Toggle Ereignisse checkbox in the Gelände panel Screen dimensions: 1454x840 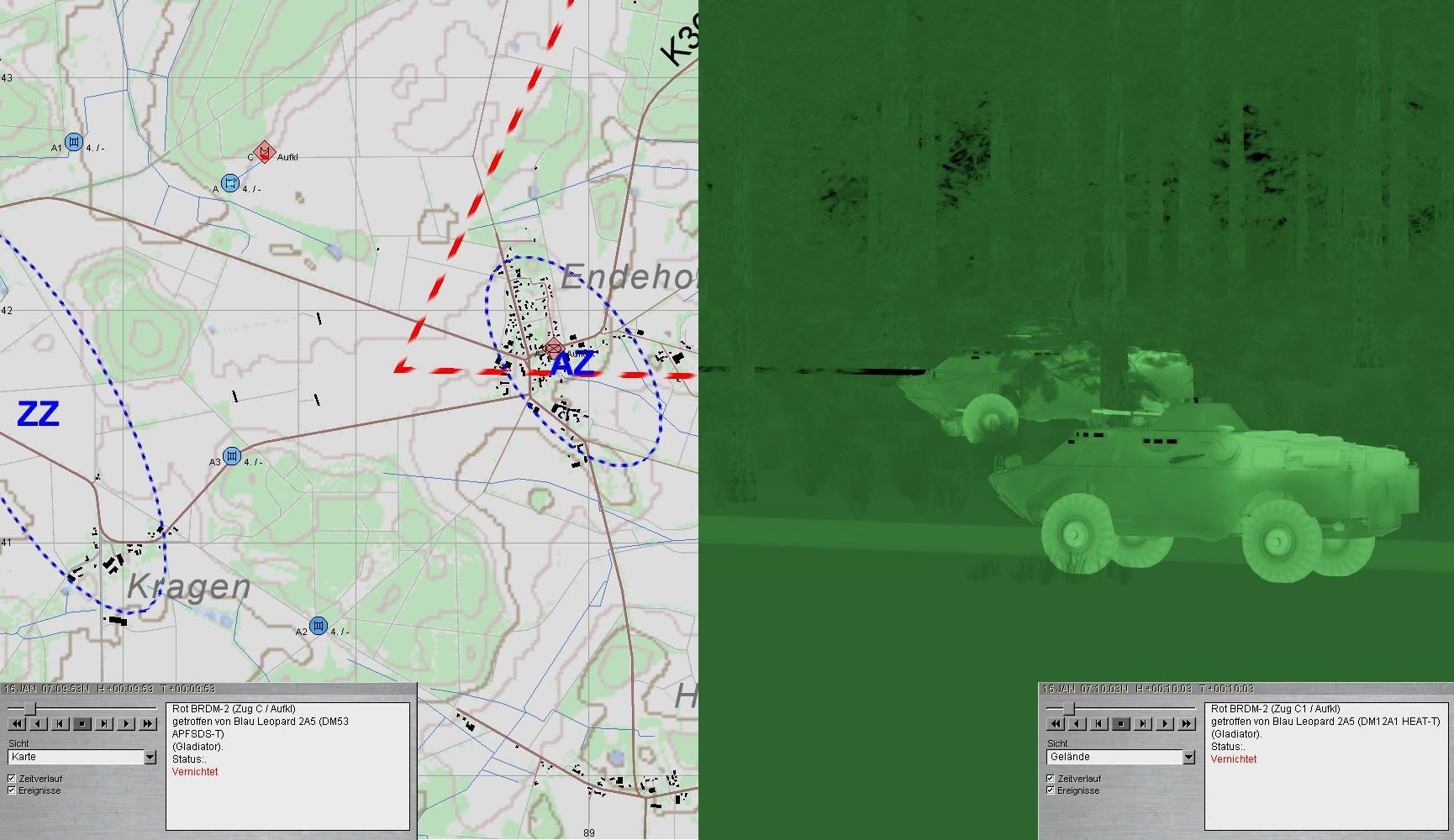click(x=1051, y=790)
